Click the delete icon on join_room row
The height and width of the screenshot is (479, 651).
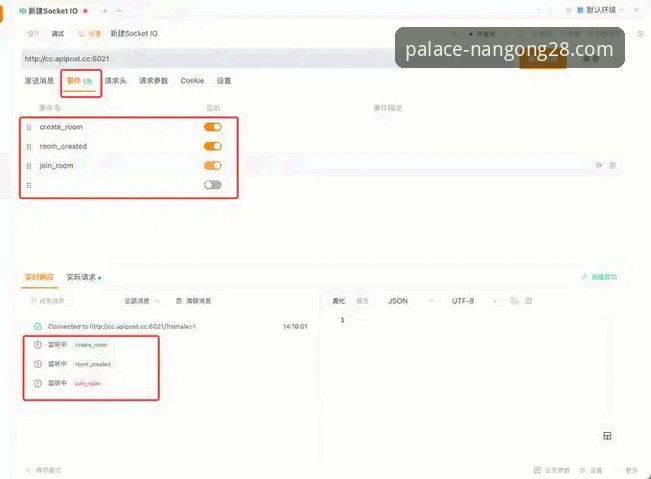pyautogui.click(x=612, y=165)
